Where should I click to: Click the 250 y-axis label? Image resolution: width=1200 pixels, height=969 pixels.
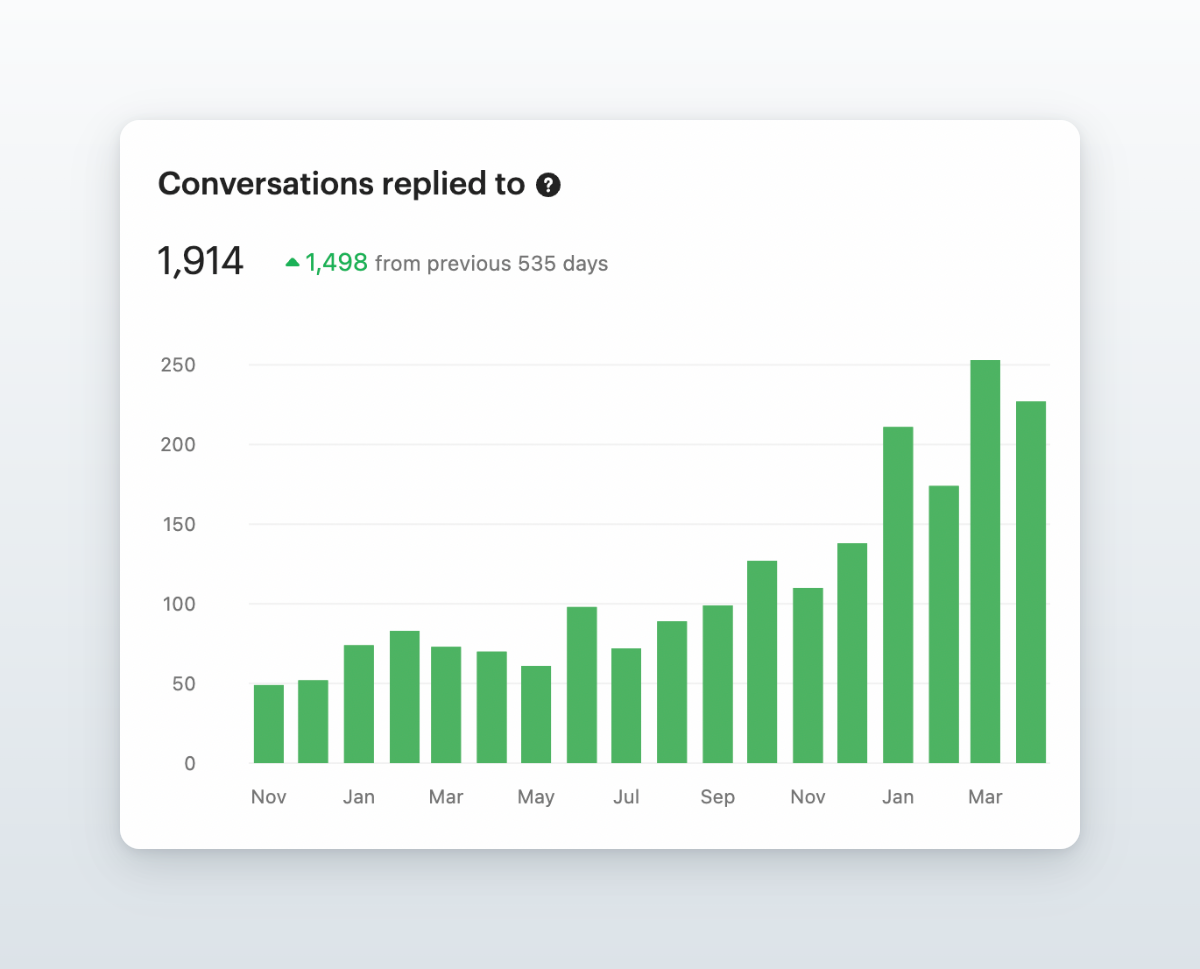pos(177,365)
